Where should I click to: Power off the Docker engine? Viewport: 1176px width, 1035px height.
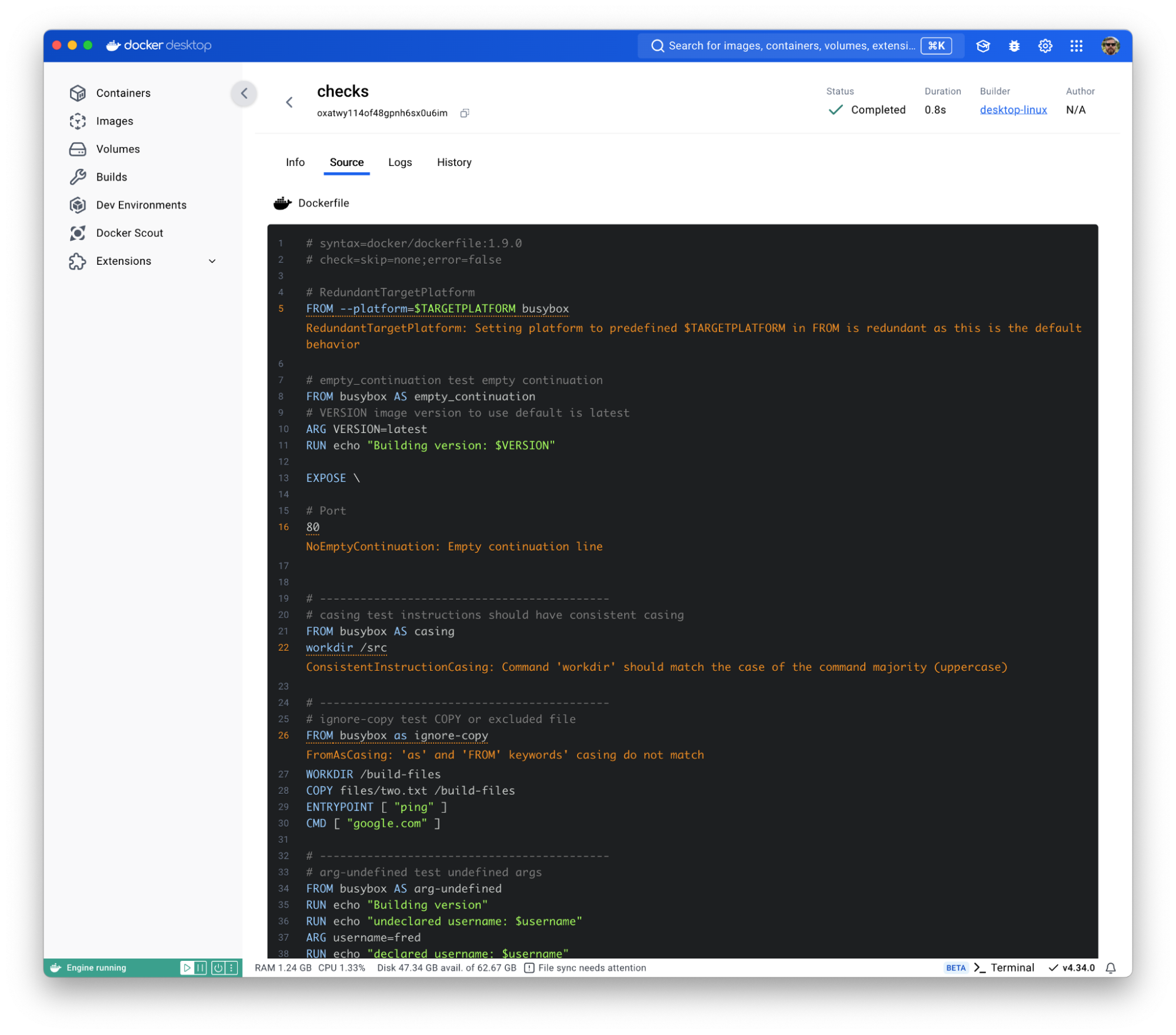coord(216,967)
